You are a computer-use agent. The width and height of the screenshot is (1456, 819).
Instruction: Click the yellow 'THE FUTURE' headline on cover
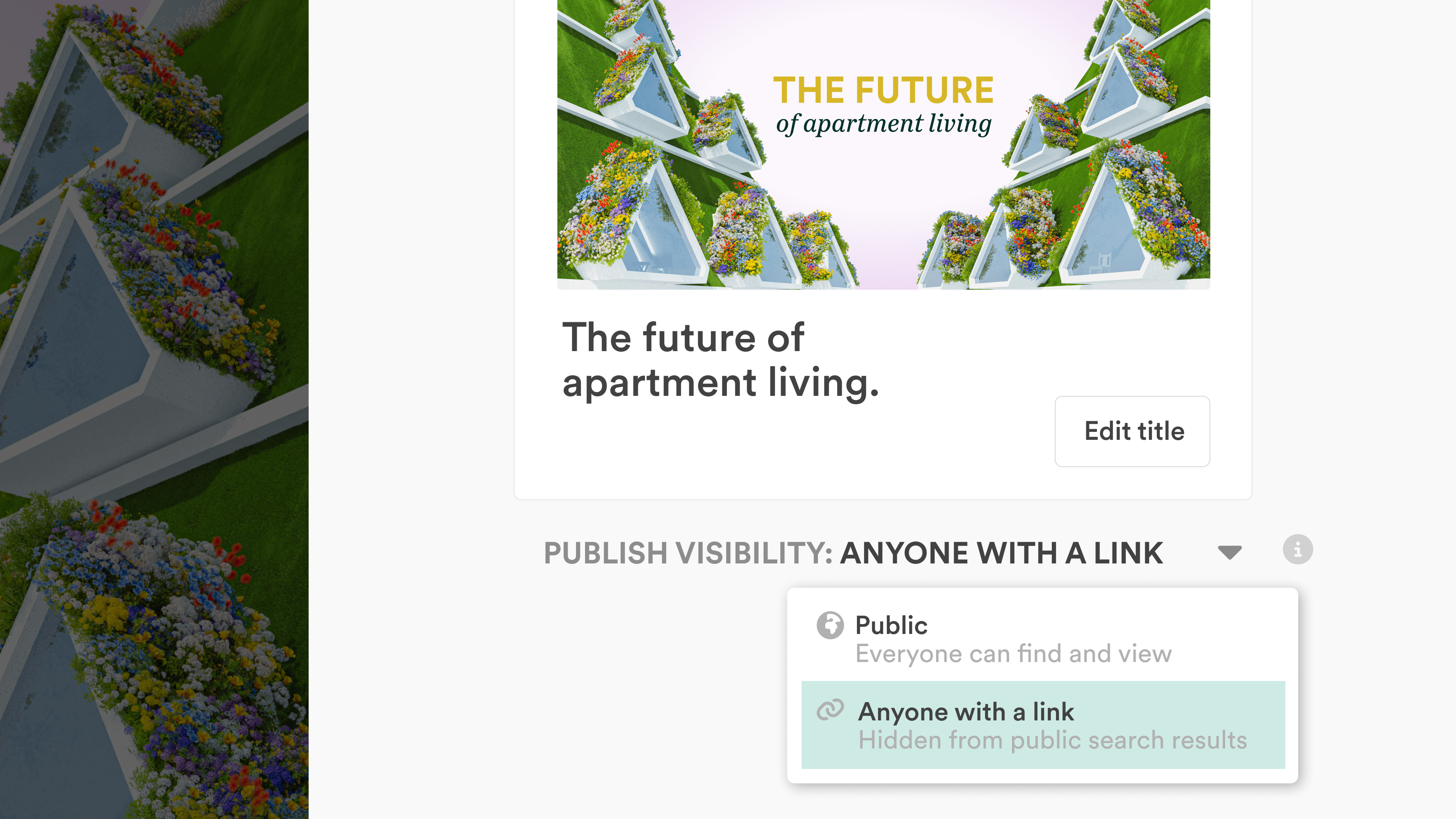(883, 91)
